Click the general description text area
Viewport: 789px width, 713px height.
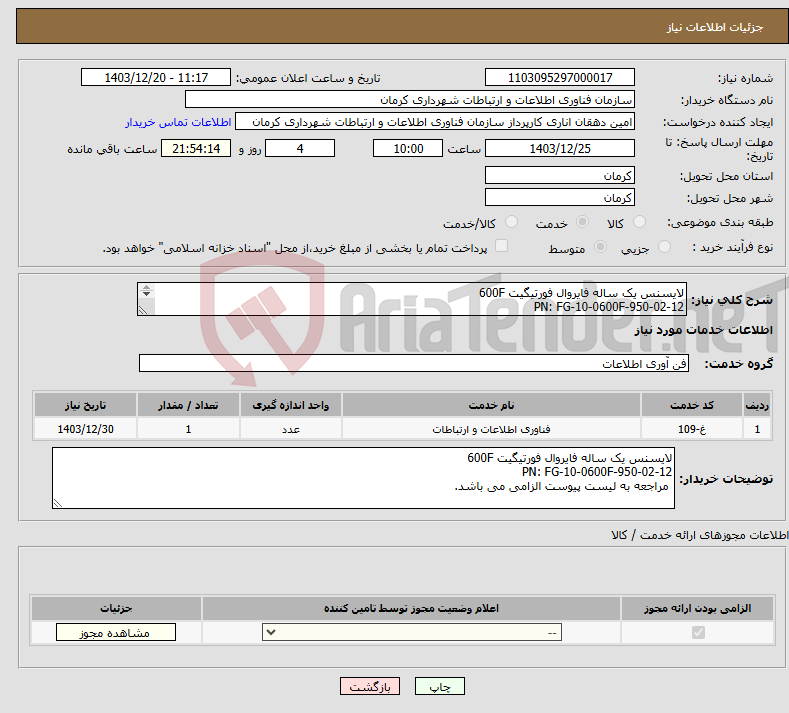(412, 299)
